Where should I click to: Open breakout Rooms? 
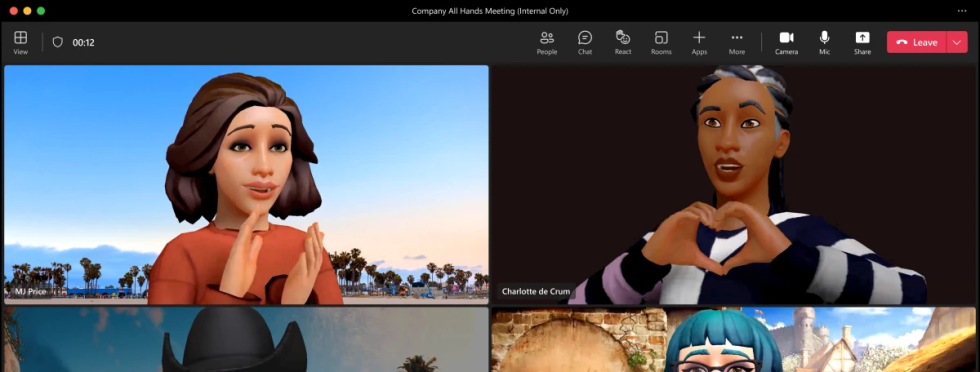pyautogui.click(x=661, y=42)
